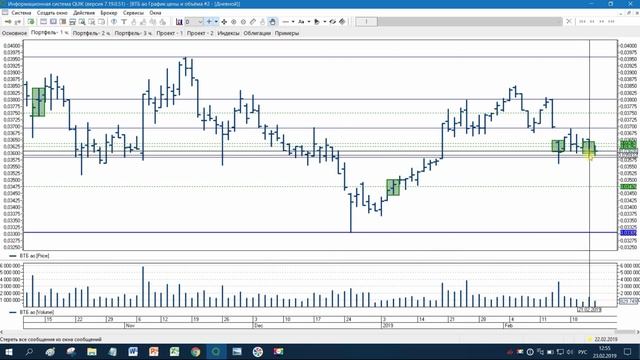Click the BTE ao [Volume] legend label

37,312
